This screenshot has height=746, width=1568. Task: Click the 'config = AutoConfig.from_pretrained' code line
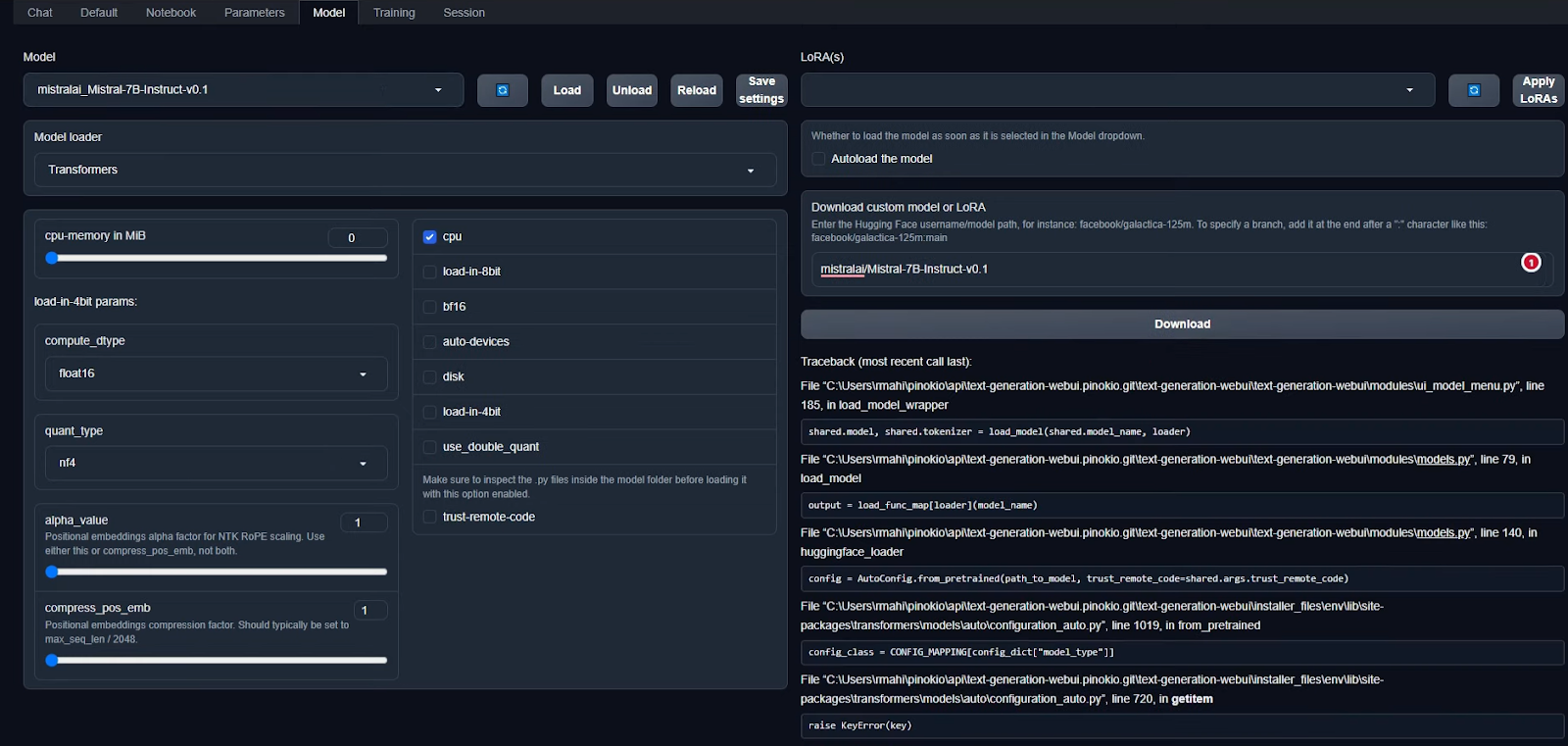1182,578
